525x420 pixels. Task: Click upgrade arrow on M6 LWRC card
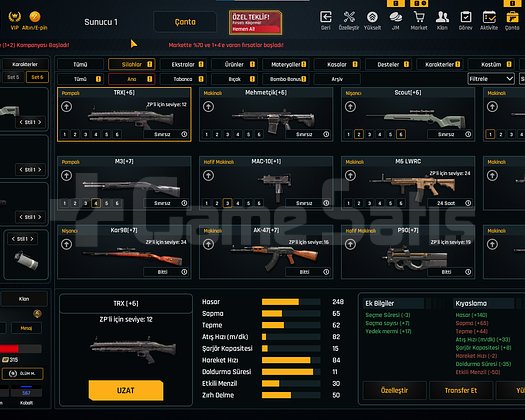(x=350, y=176)
